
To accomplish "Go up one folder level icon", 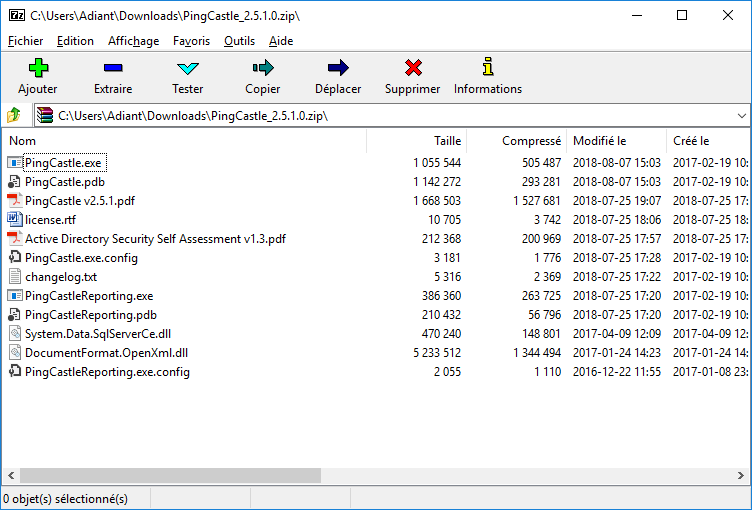I will [x=14, y=115].
